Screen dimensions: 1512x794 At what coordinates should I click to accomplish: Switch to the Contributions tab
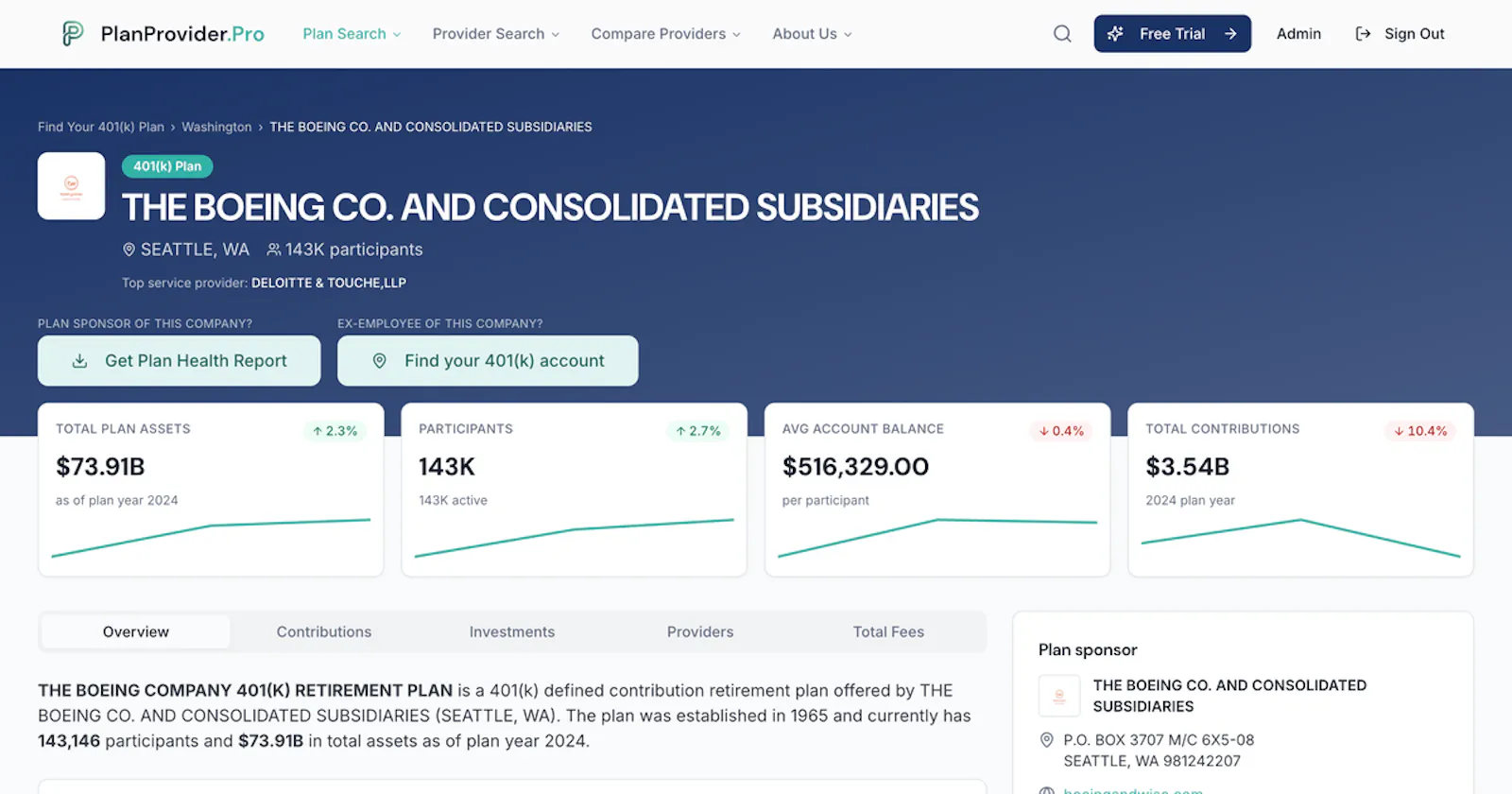point(324,631)
